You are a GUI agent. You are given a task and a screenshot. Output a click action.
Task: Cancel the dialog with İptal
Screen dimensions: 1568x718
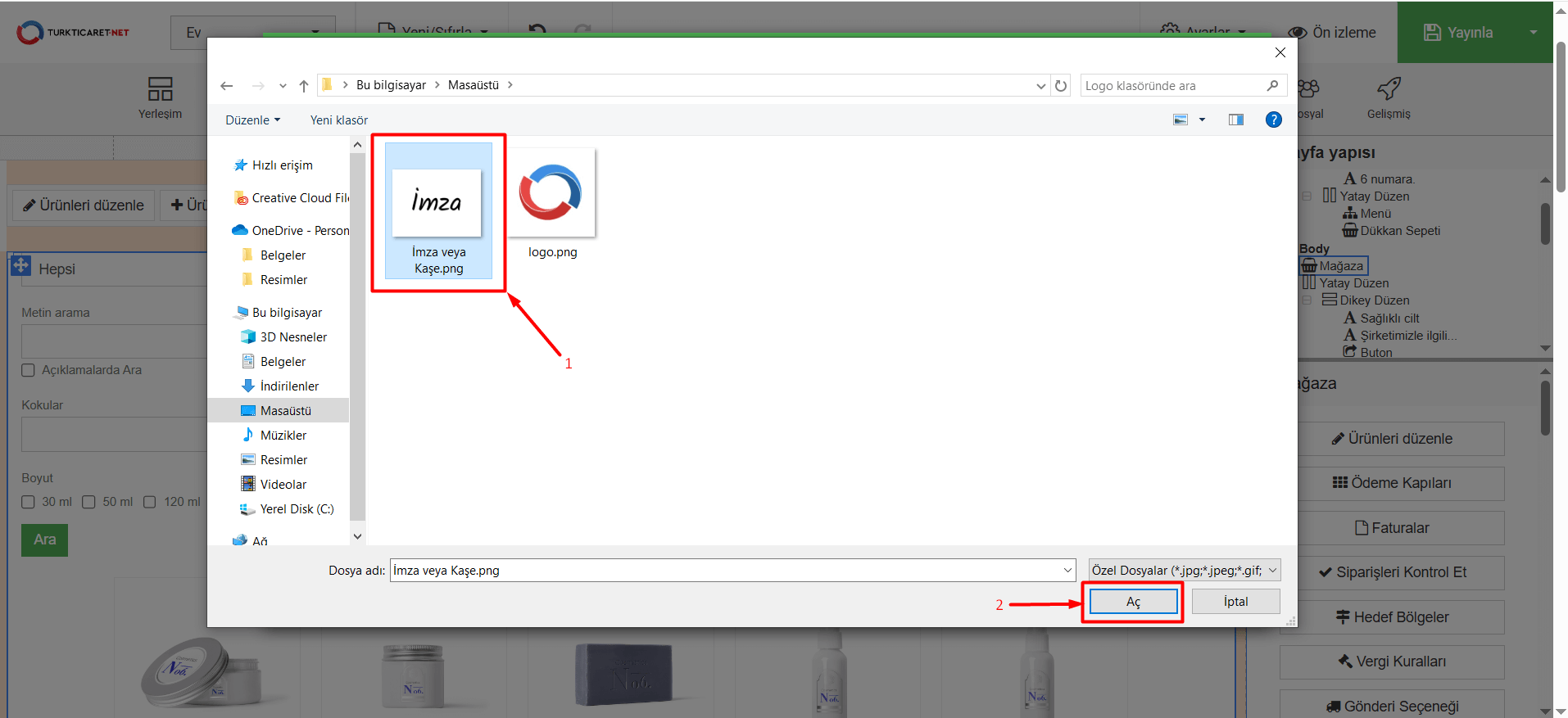(x=1235, y=602)
